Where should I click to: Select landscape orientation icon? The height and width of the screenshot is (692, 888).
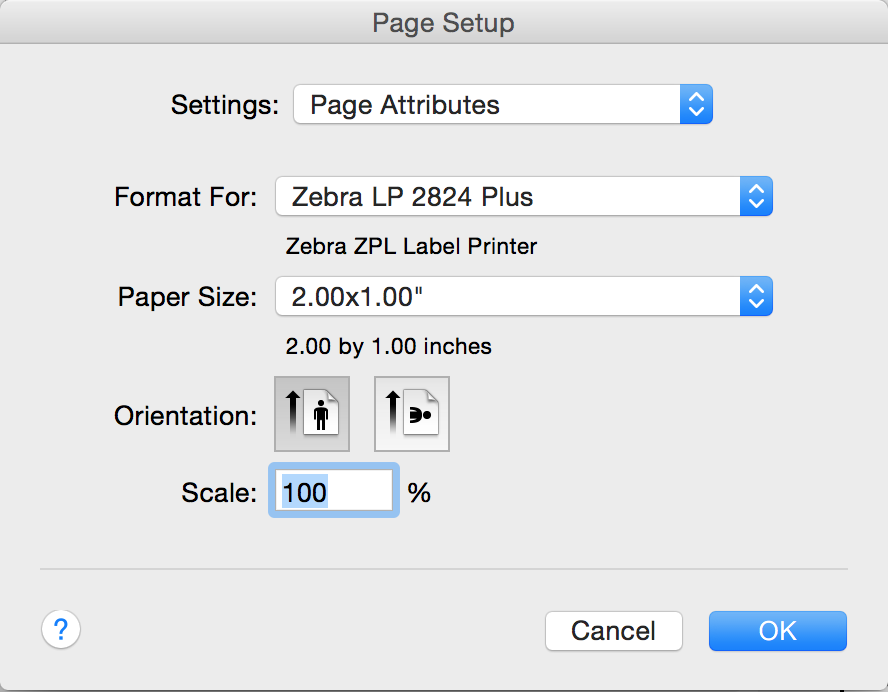coord(412,414)
